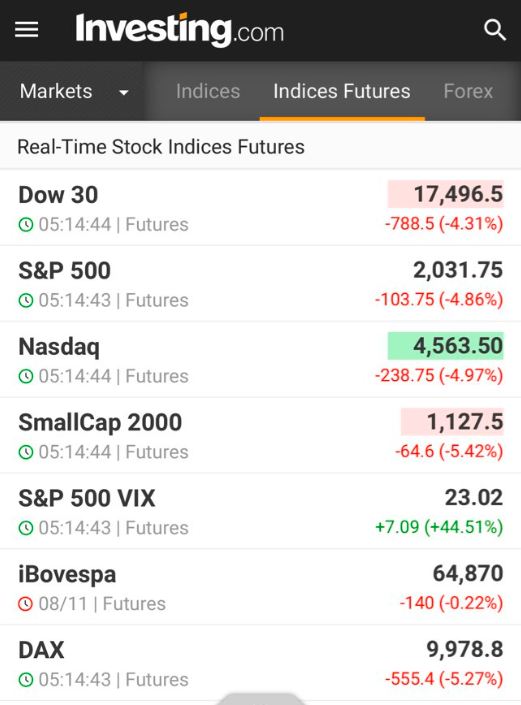Open the Markets selector label
The width and height of the screenshot is (521, 705).
pos(56,91)
